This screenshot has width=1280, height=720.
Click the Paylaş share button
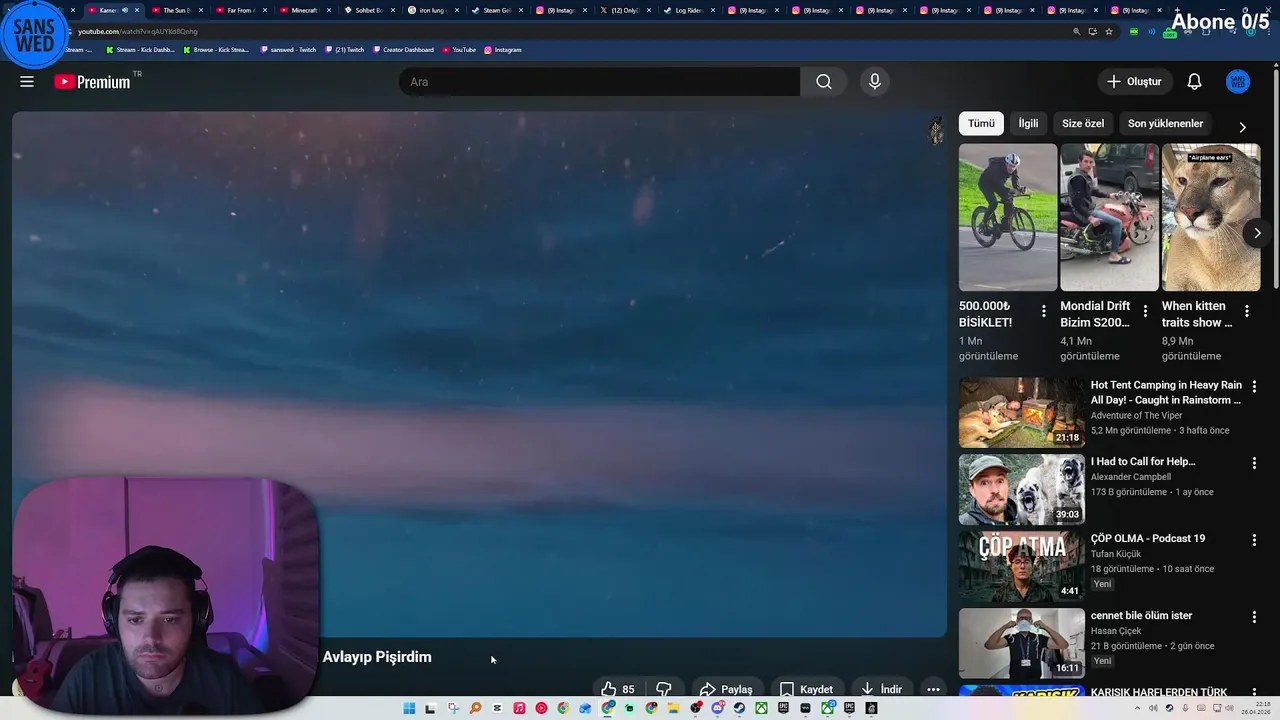tap(726, 689)
